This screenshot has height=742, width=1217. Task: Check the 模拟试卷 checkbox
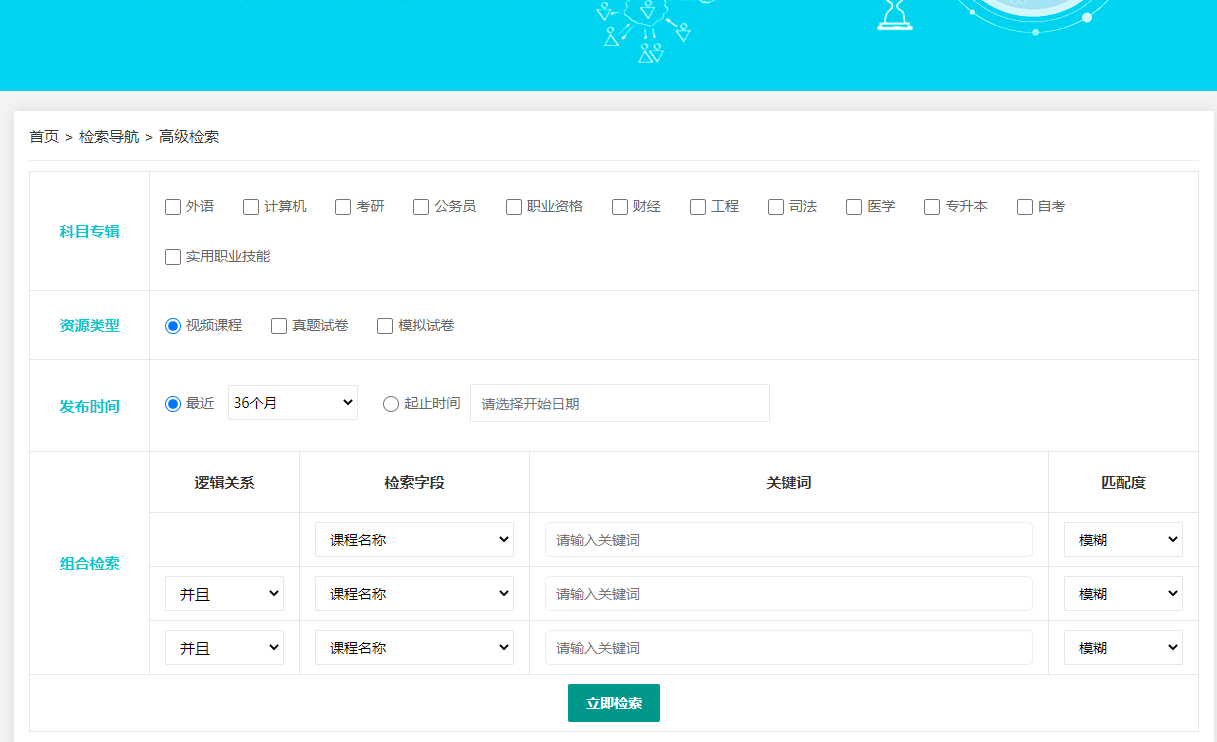[385, 326]
